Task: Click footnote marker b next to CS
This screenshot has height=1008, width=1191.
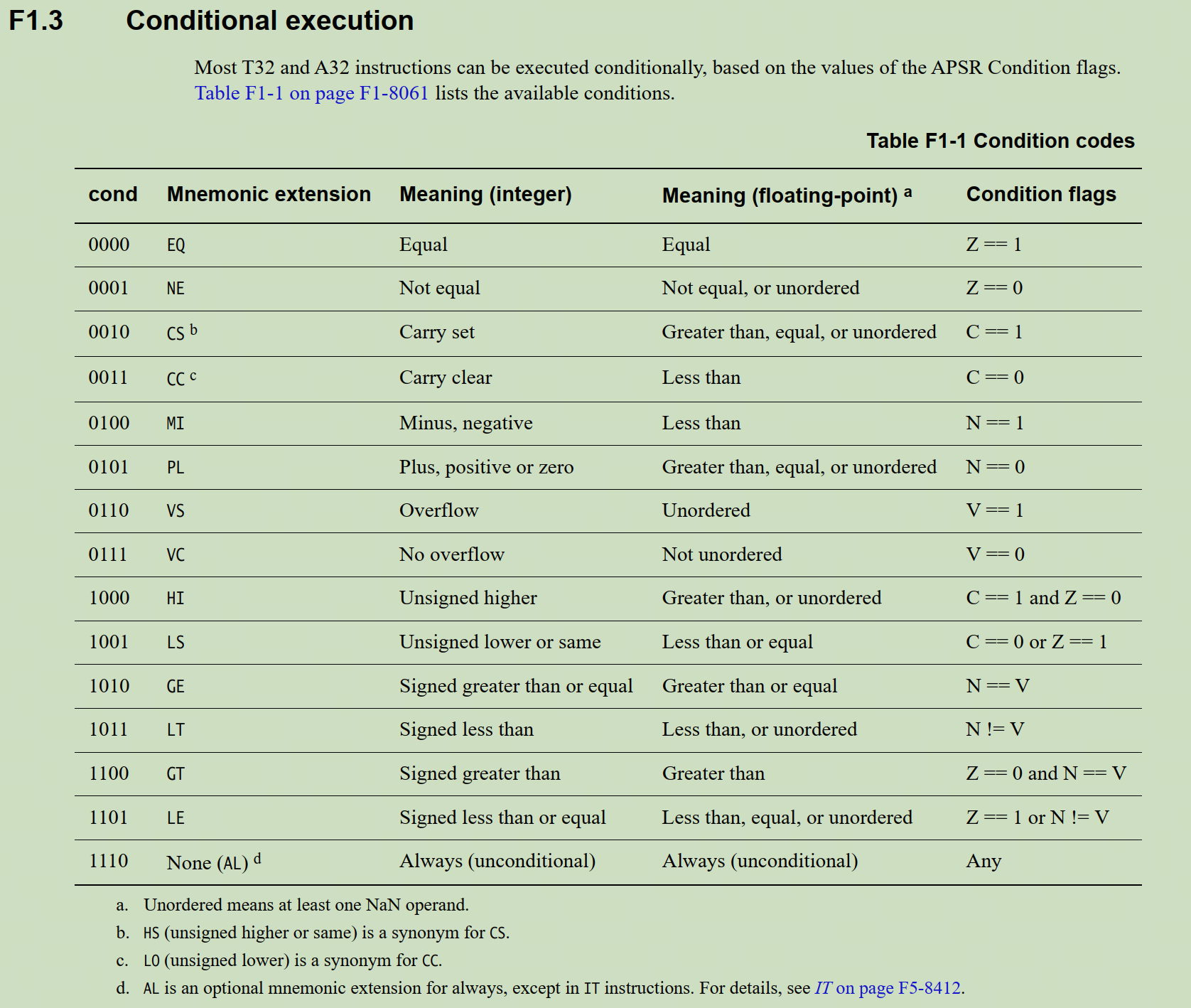Action: point(193,330)
